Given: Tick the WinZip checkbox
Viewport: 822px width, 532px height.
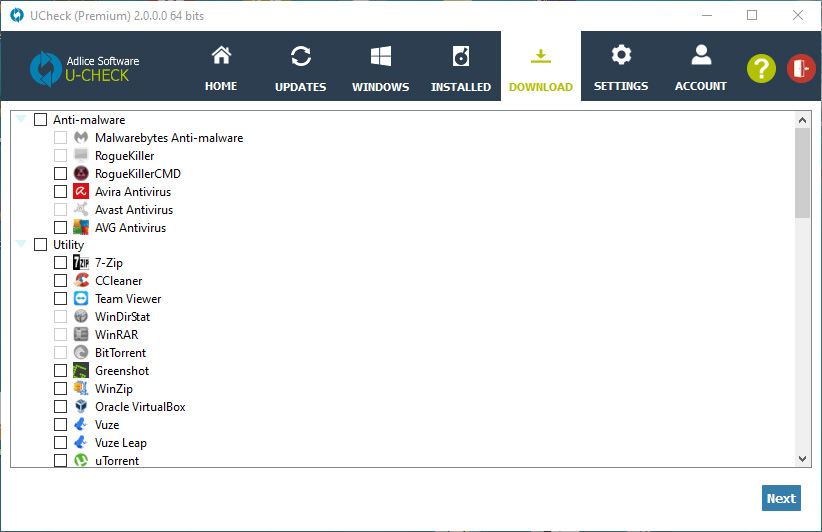Looking at the screenshot, I should (61, 389).
